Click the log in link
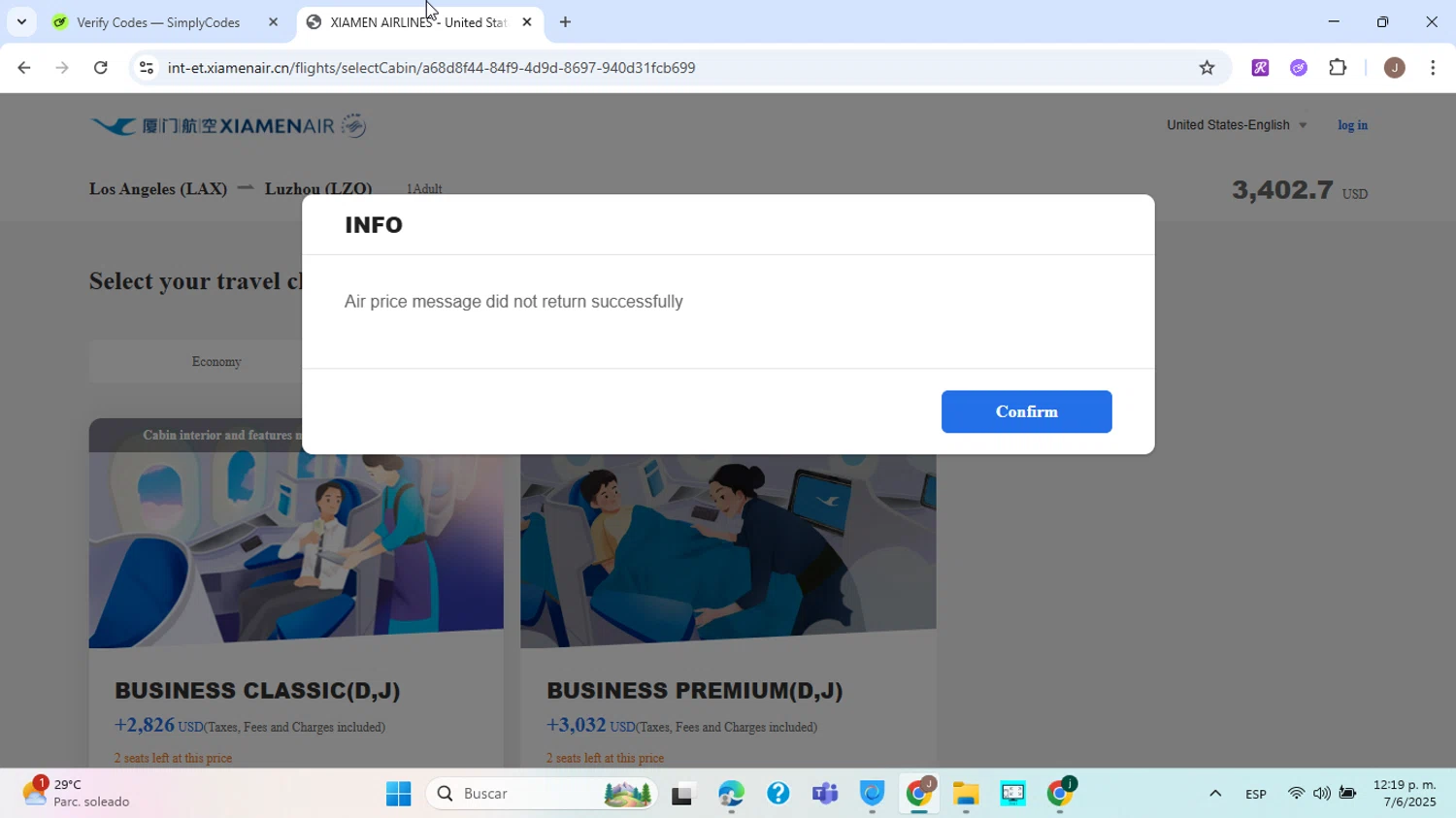The width and height of the screenshot is (1456, 818). click(1352, 125)
